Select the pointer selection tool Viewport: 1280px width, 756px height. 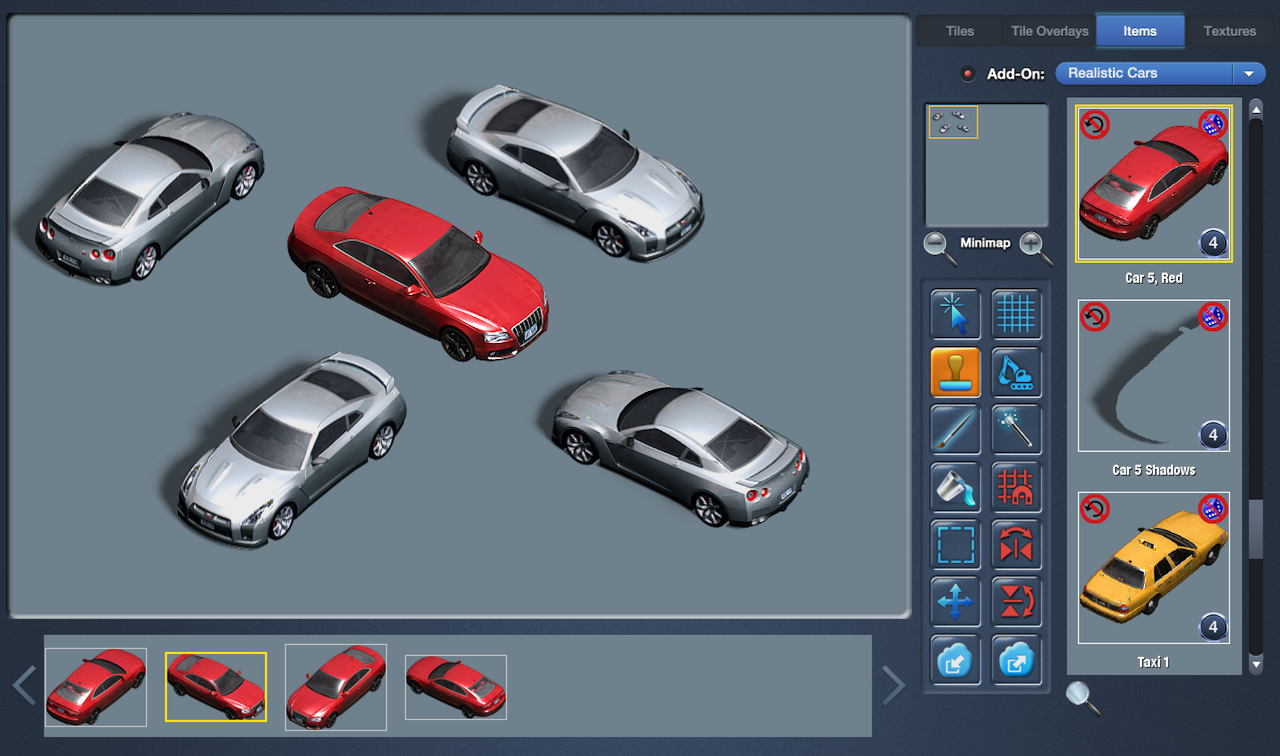pyautogui.click(x=955, y=314)
